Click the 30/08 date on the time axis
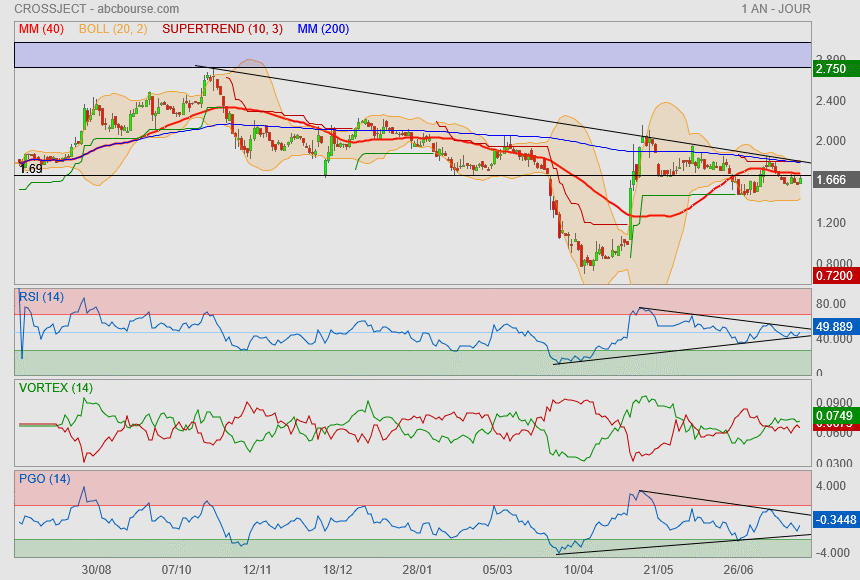860x580 pixels. (96, 570)
